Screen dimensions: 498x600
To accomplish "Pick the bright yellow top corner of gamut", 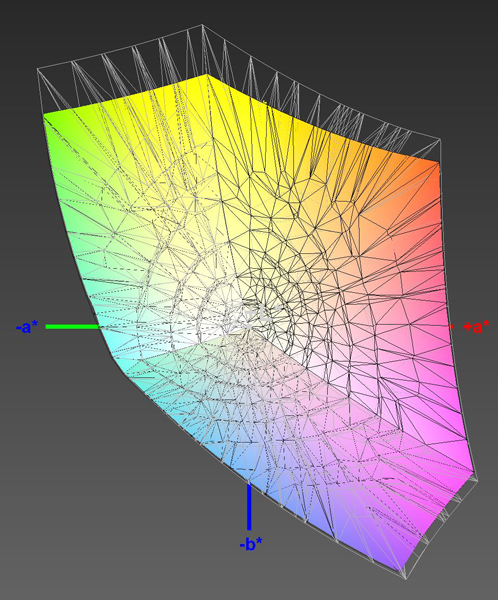I will pyautogui.click(x=206, y=77).
